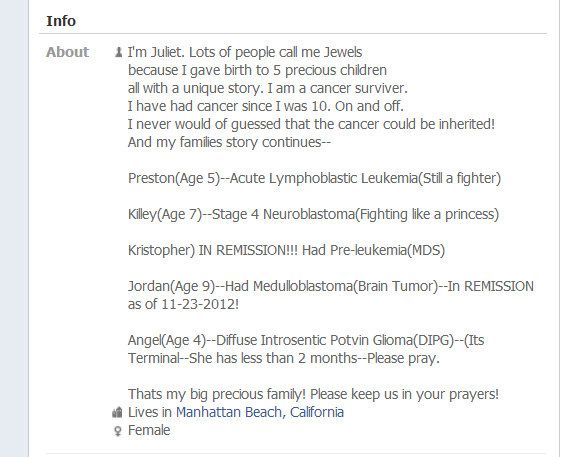Image resolution: width=562 pixels, height=457 pixels.
Task: Click the 'cancer could be inherited' line
Action: pyautogui.click(x=311, y=124)
